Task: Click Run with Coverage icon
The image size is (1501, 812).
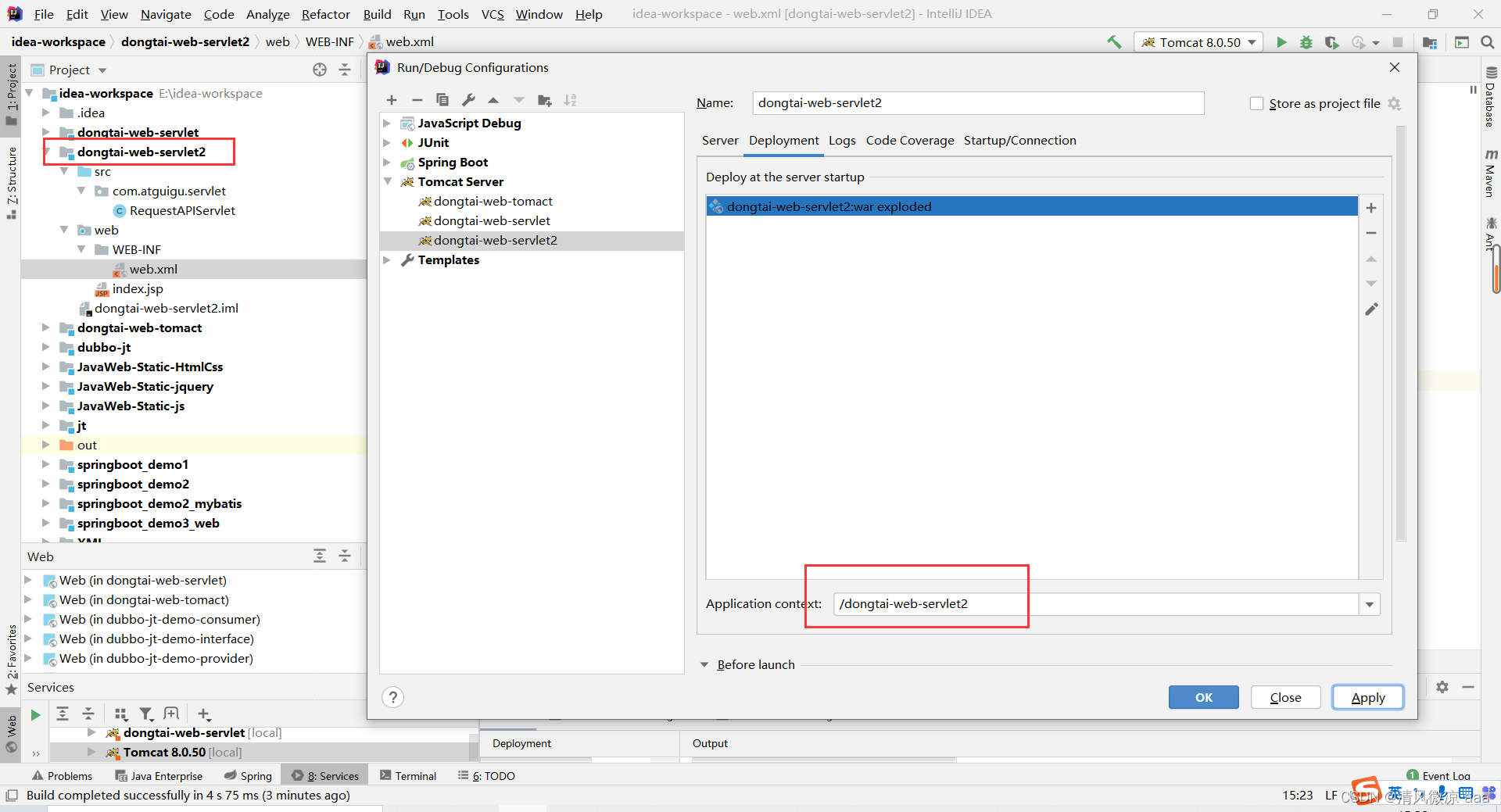Action: click(1332, 42)
